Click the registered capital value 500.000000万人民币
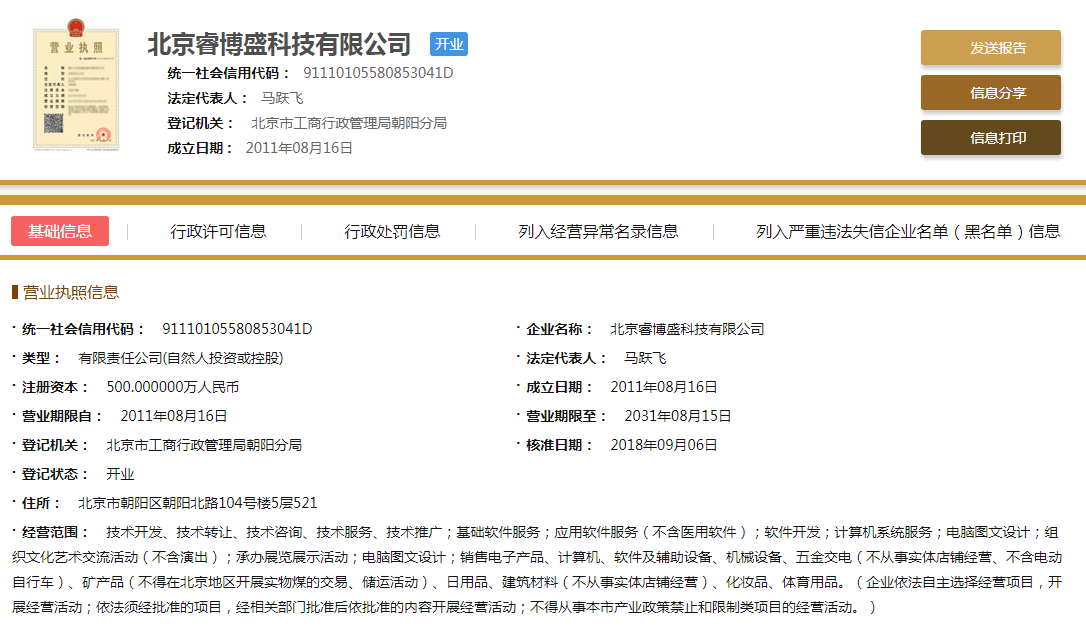 pos(173,387)
